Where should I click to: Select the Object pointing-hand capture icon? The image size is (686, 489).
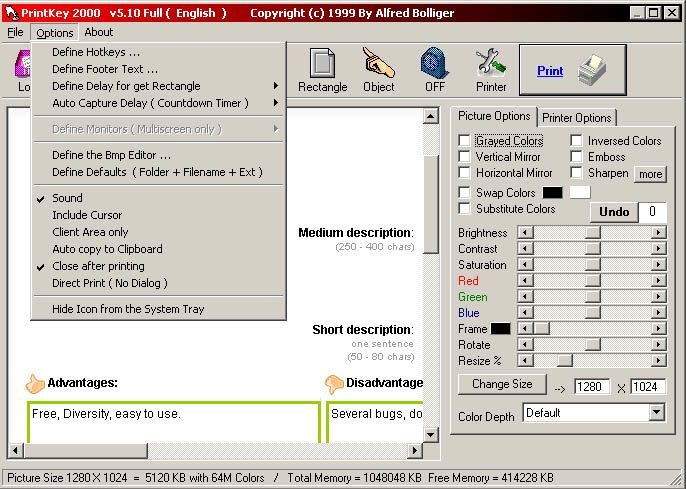coord(378,63)
